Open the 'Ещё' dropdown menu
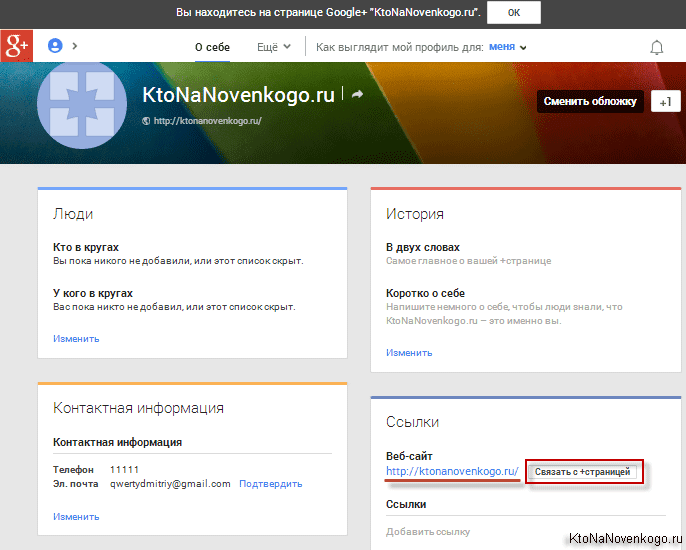This screenshot has width=686, height=550. click(x=274, y=47)
